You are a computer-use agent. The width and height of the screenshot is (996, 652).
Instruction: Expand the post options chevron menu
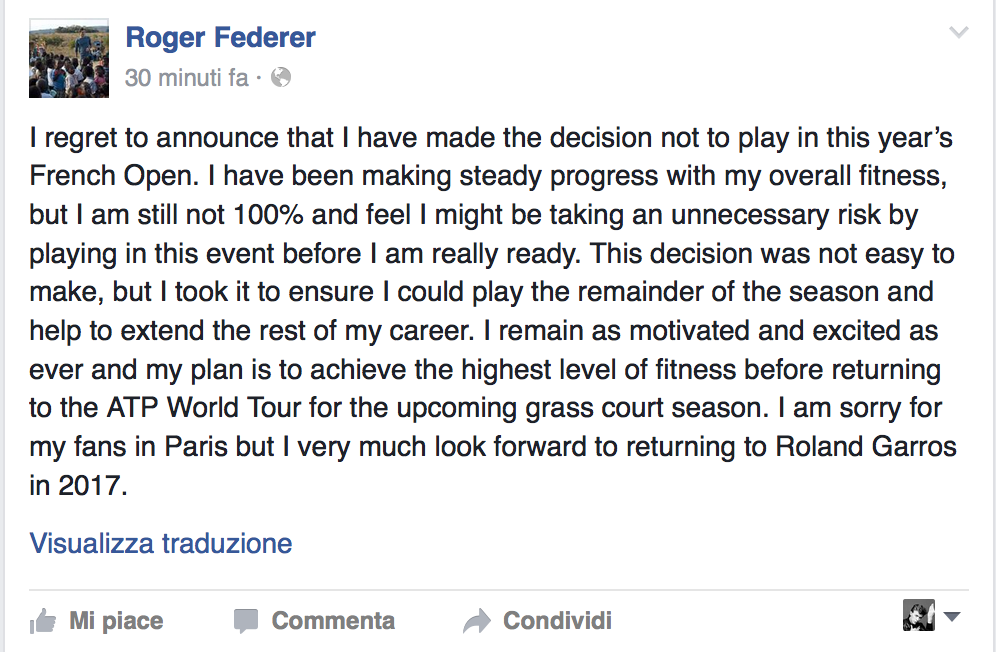point(958,34)
